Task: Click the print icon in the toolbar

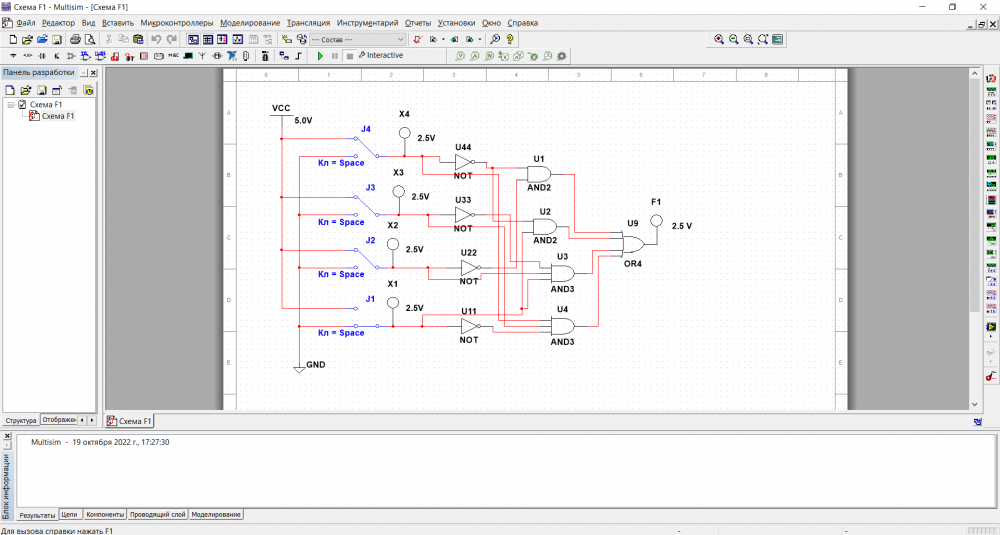Action: point(75,39)
